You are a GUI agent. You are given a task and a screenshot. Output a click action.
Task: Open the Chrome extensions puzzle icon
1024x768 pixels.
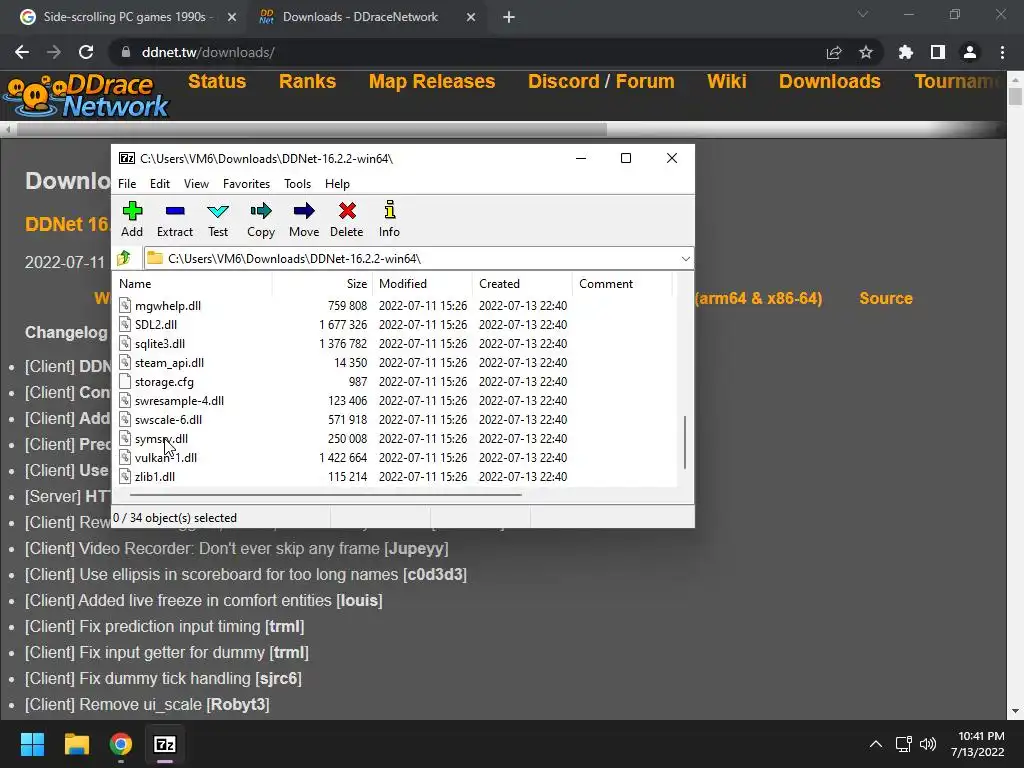point(906,52)
